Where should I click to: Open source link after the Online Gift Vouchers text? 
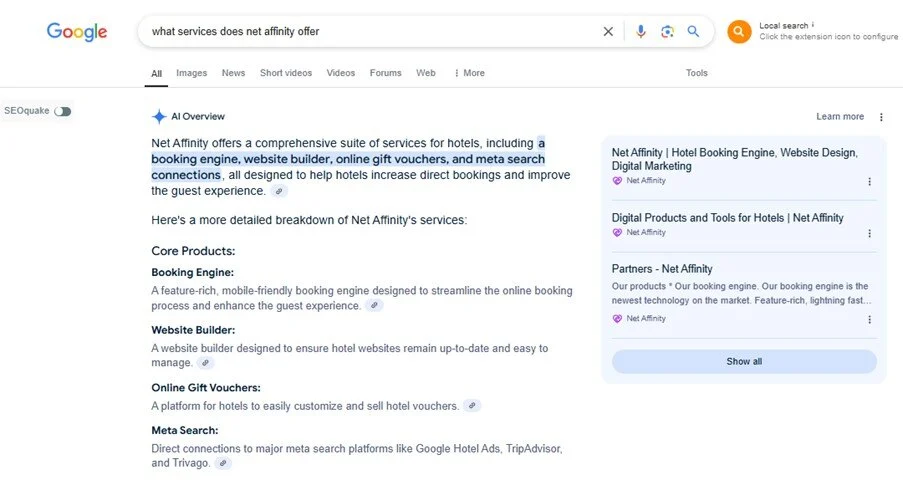[x=472, y=406]
